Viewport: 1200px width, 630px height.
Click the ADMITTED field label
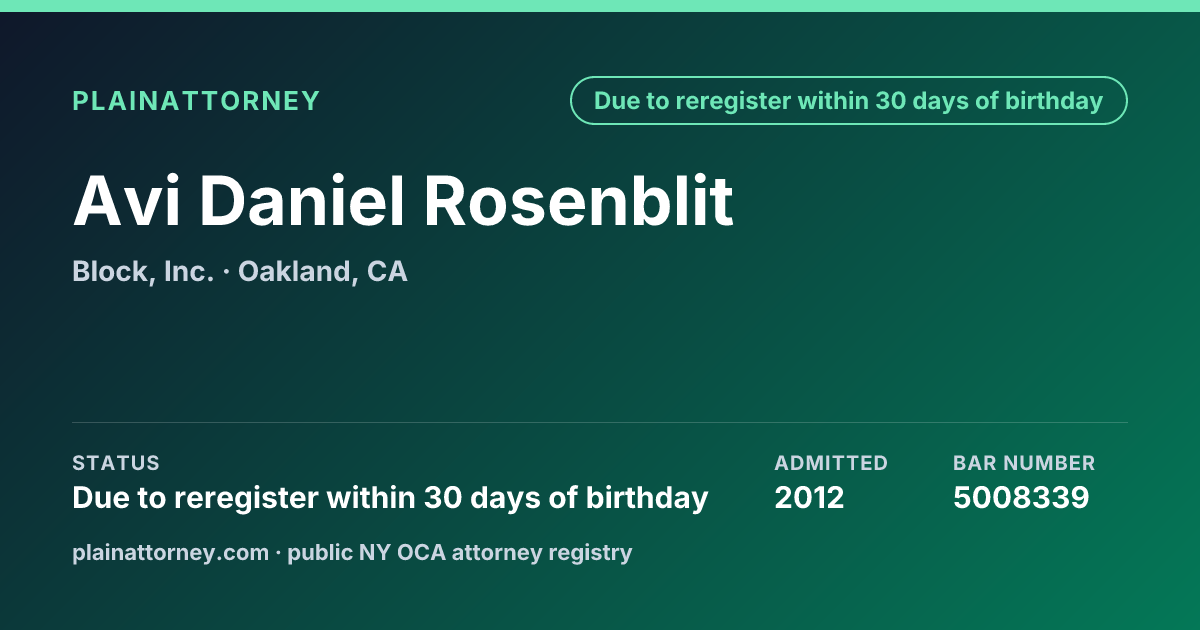[x=831, y=463]
